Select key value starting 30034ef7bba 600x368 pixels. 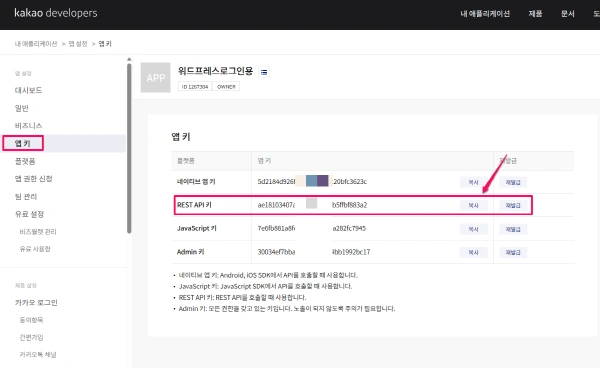(313, 252)
